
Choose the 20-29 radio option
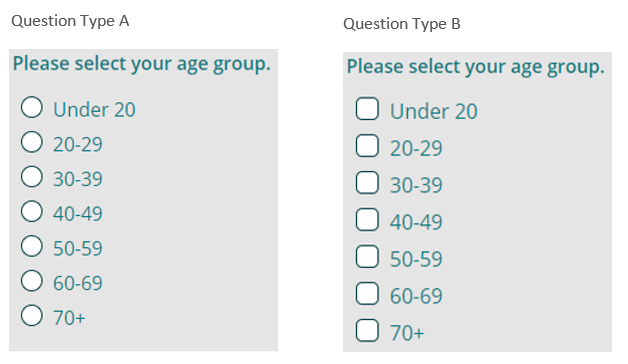32,142
